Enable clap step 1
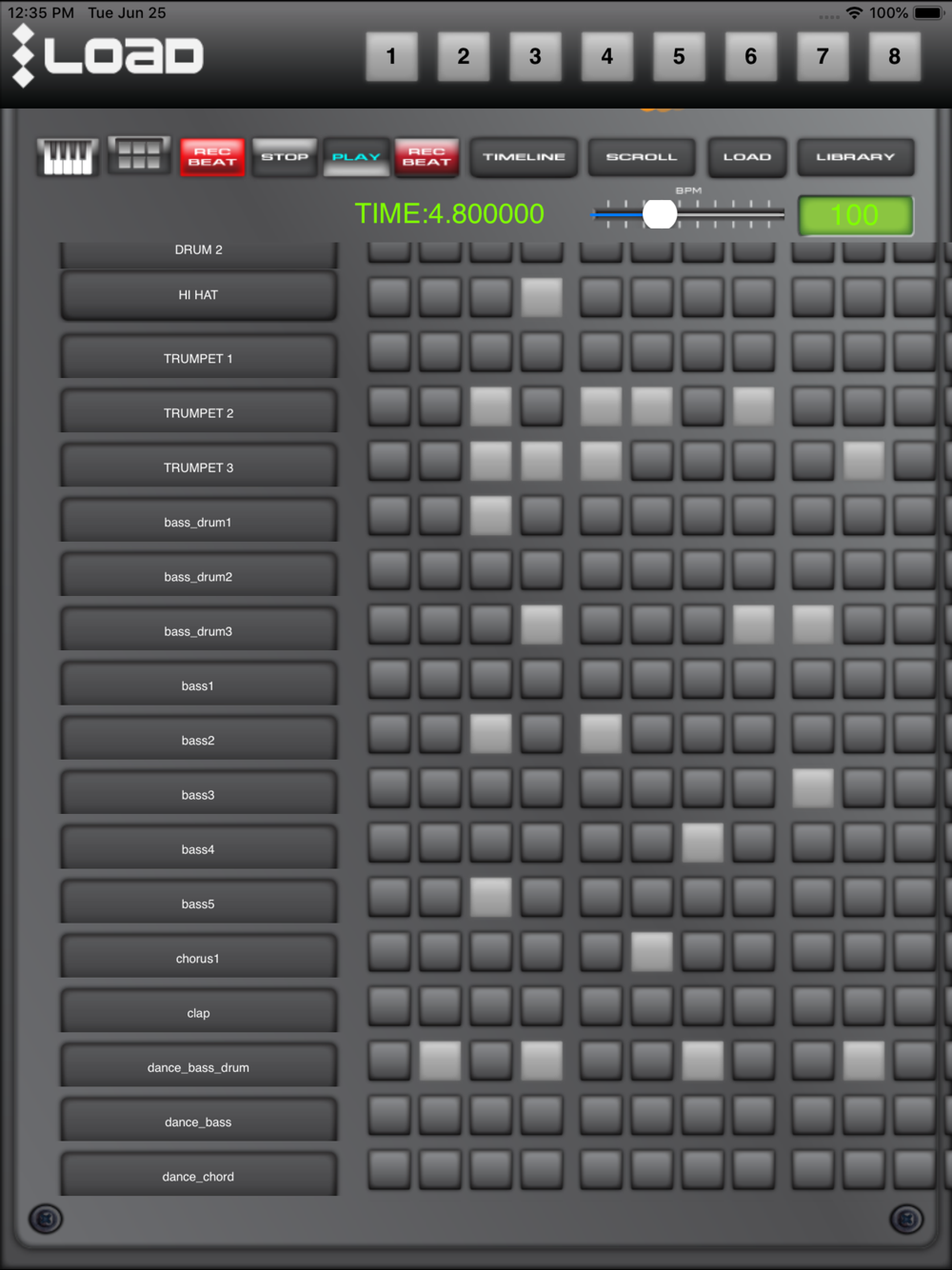This screenshot has width=952, height=1270. (x=389, y=1006)
